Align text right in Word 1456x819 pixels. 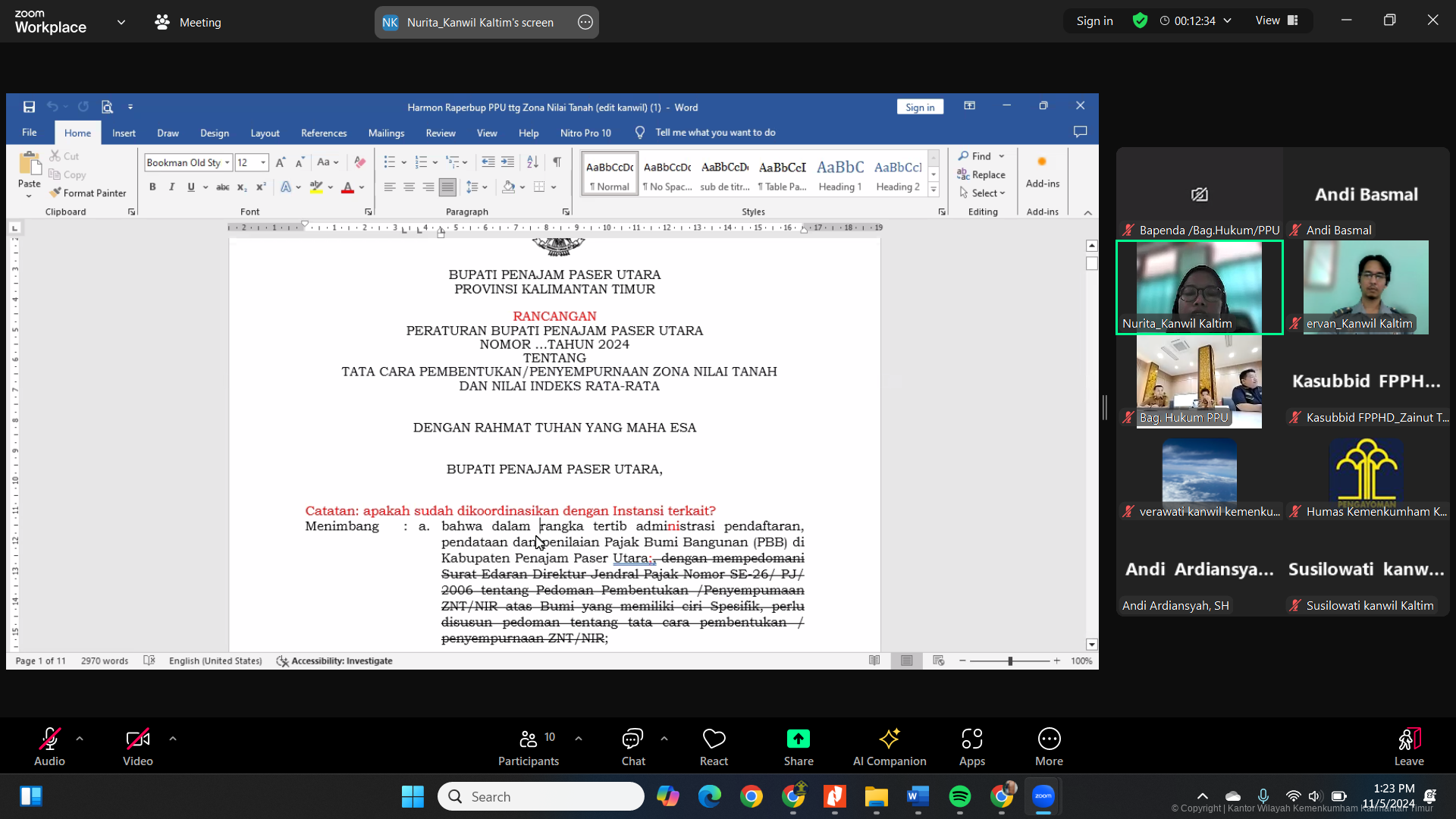[x=428, y=187]
